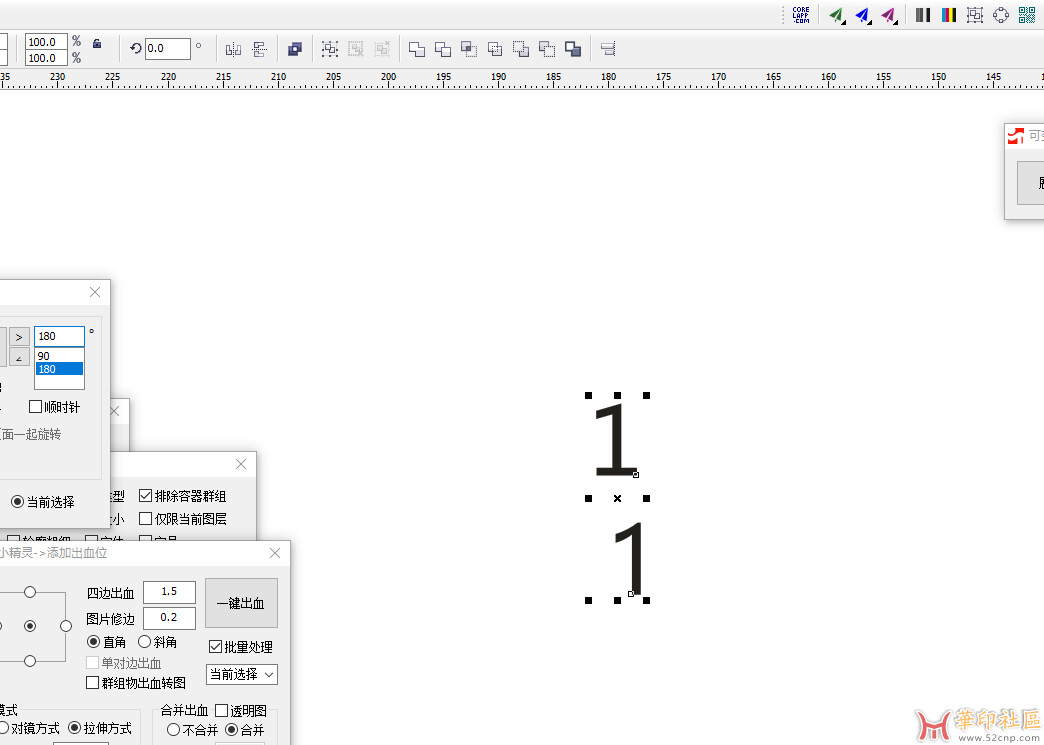This screenshot has height=745, width=1044.
Task: Click the Back Minus Front icon
Action: click(547, 49)
